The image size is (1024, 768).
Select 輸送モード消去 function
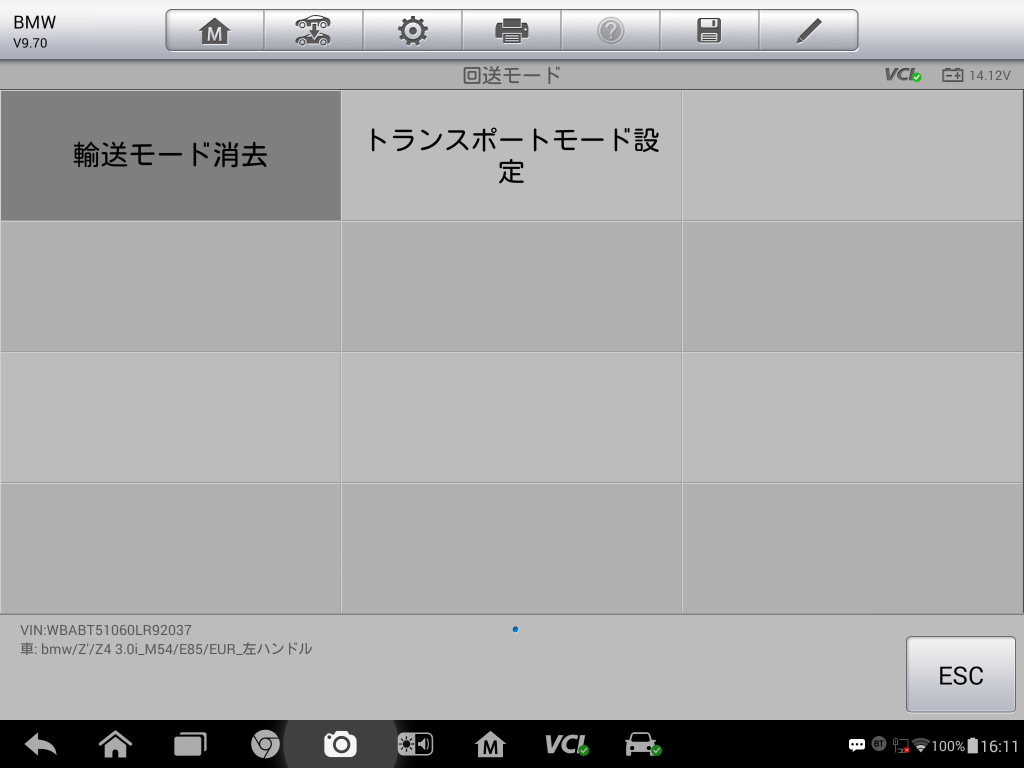[x=170, y=155]
